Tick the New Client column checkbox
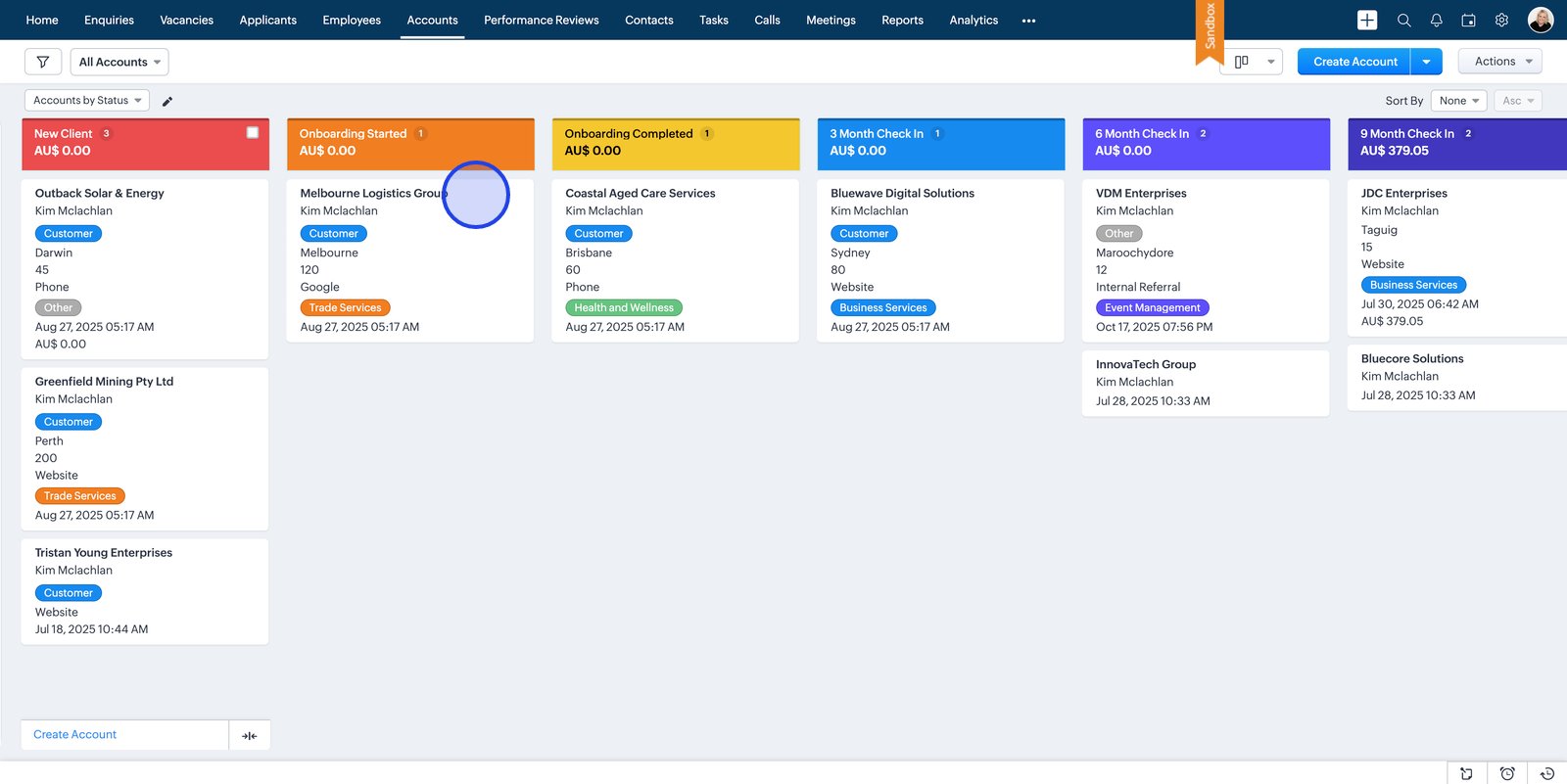 pyautogui.click(x=253, y=132)
